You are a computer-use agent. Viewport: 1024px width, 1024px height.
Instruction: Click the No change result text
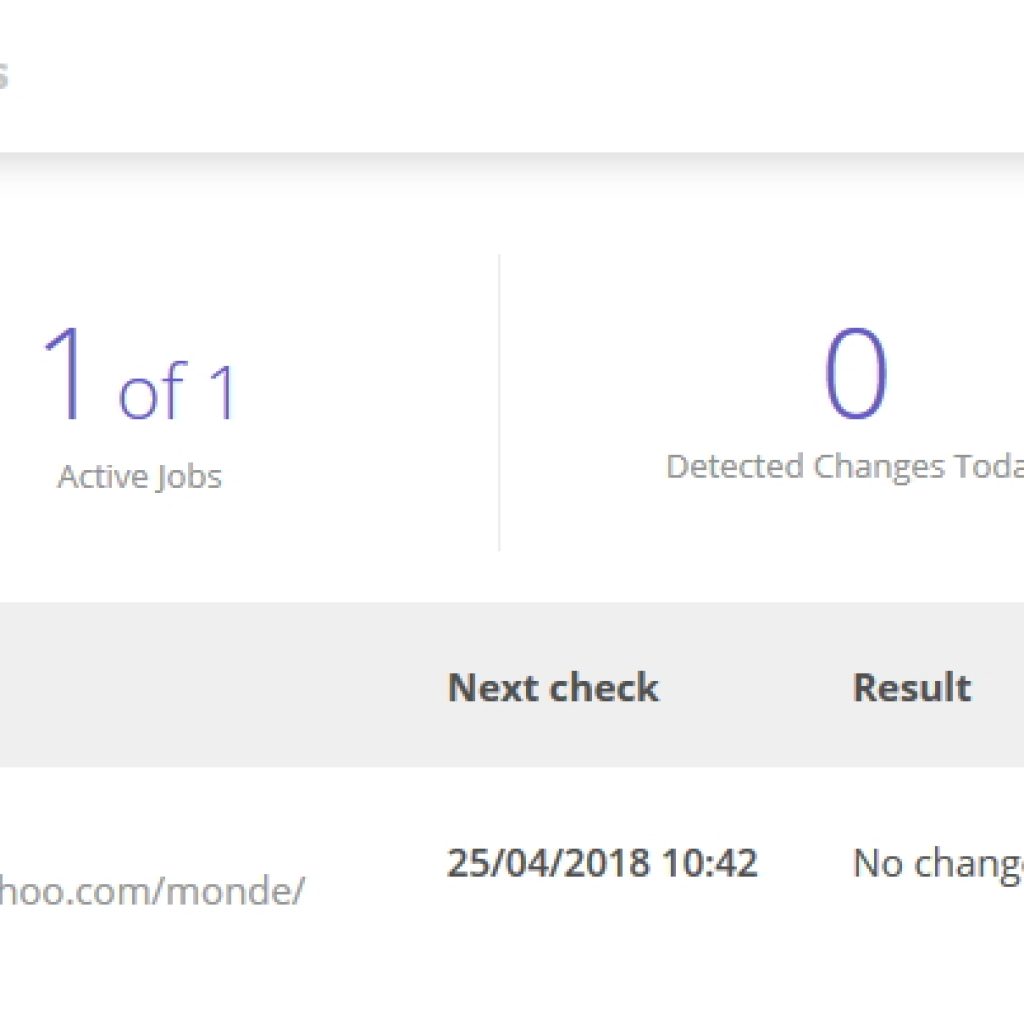click(938, 864)
